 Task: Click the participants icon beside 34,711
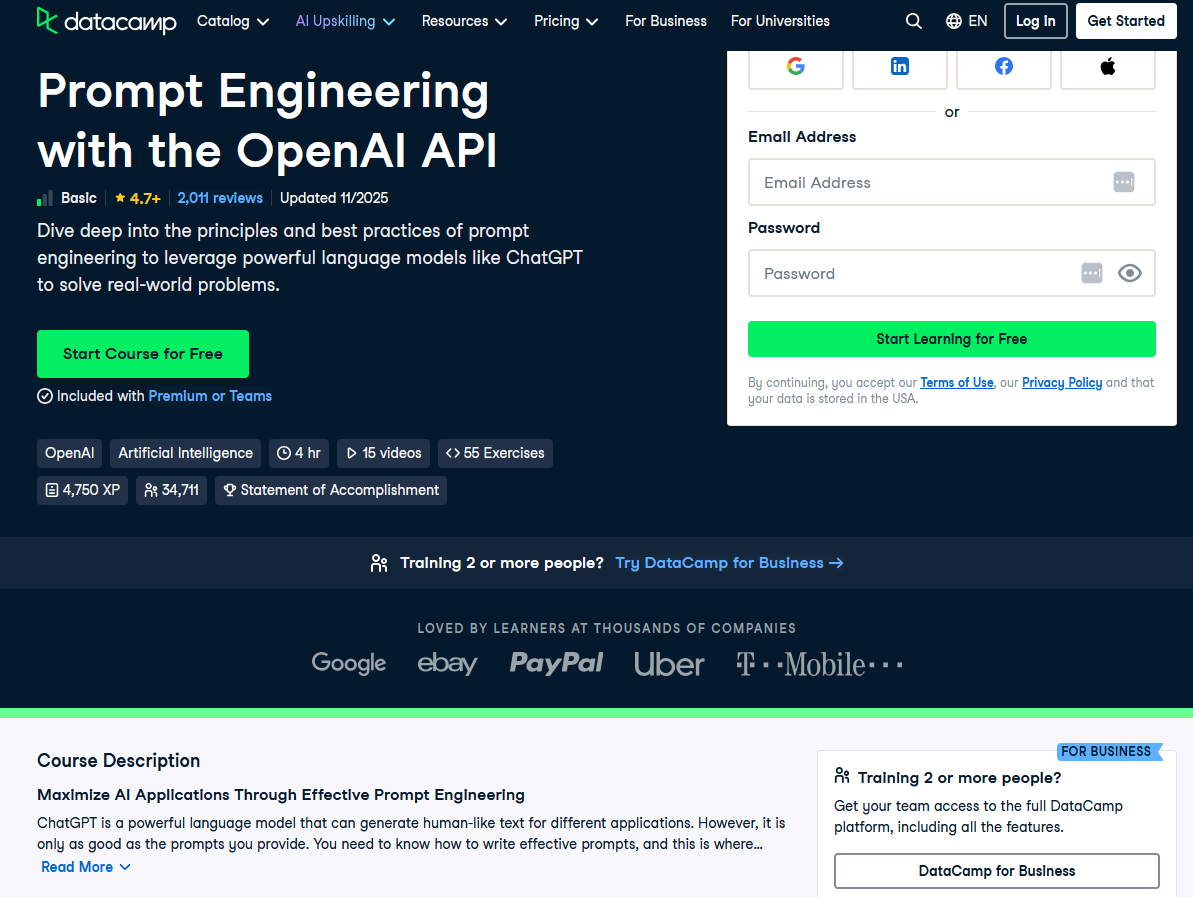[151, 491]
